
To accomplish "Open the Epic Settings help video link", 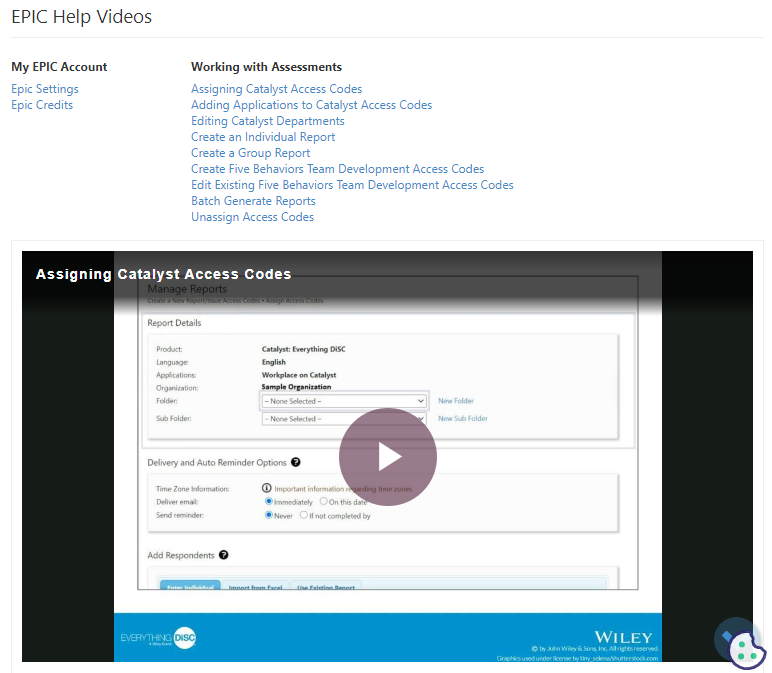I will click(45, 89).
